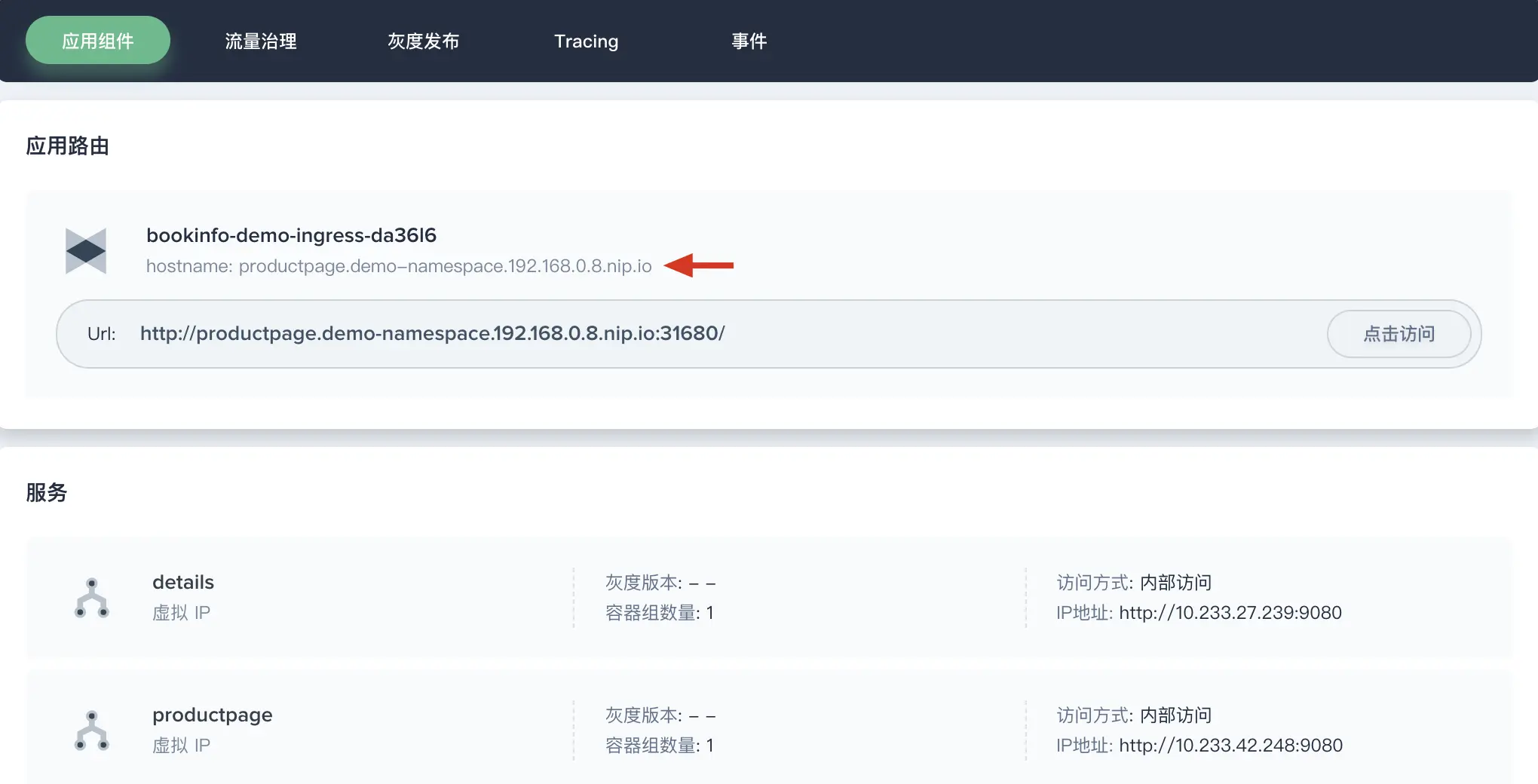
Task: Open the details service entry
Action: click(x=183, y=582)
